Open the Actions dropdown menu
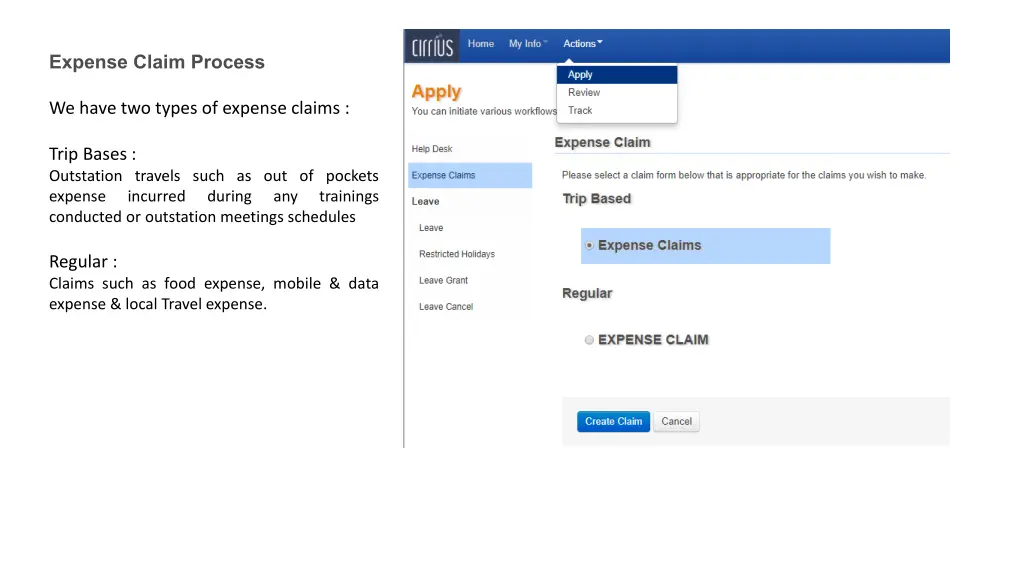 582,44
